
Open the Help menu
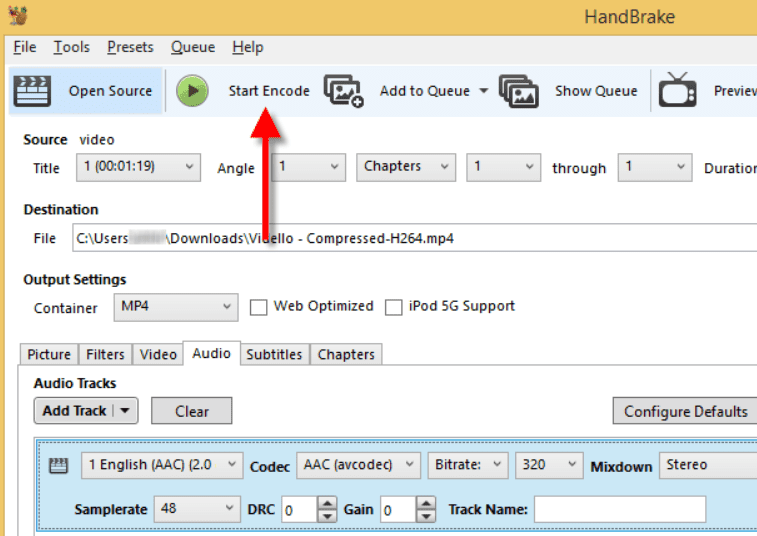[248, 47]
